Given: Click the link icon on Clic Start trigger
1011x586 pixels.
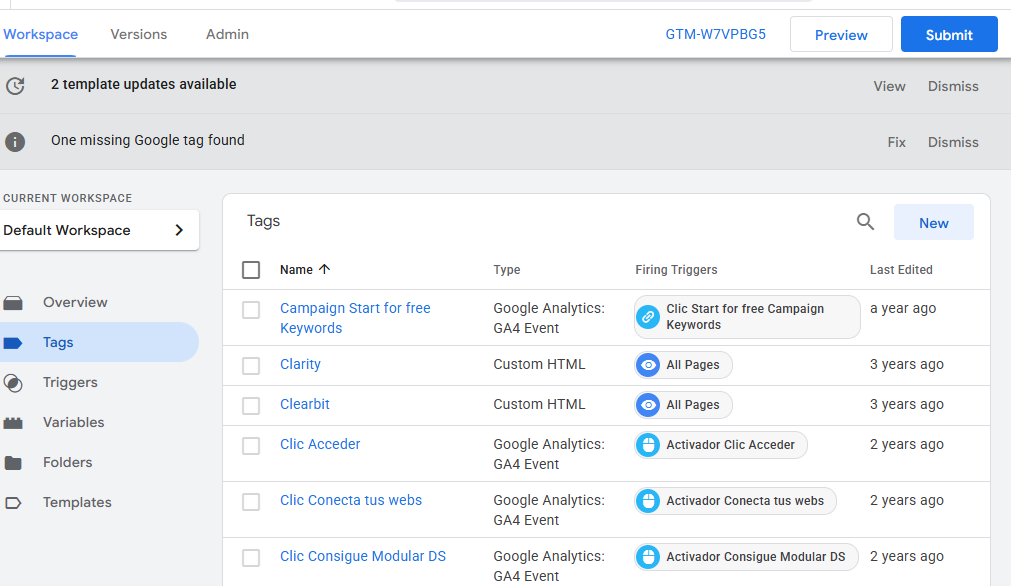Looking at the screenshot, I should (x=649, y=317).
